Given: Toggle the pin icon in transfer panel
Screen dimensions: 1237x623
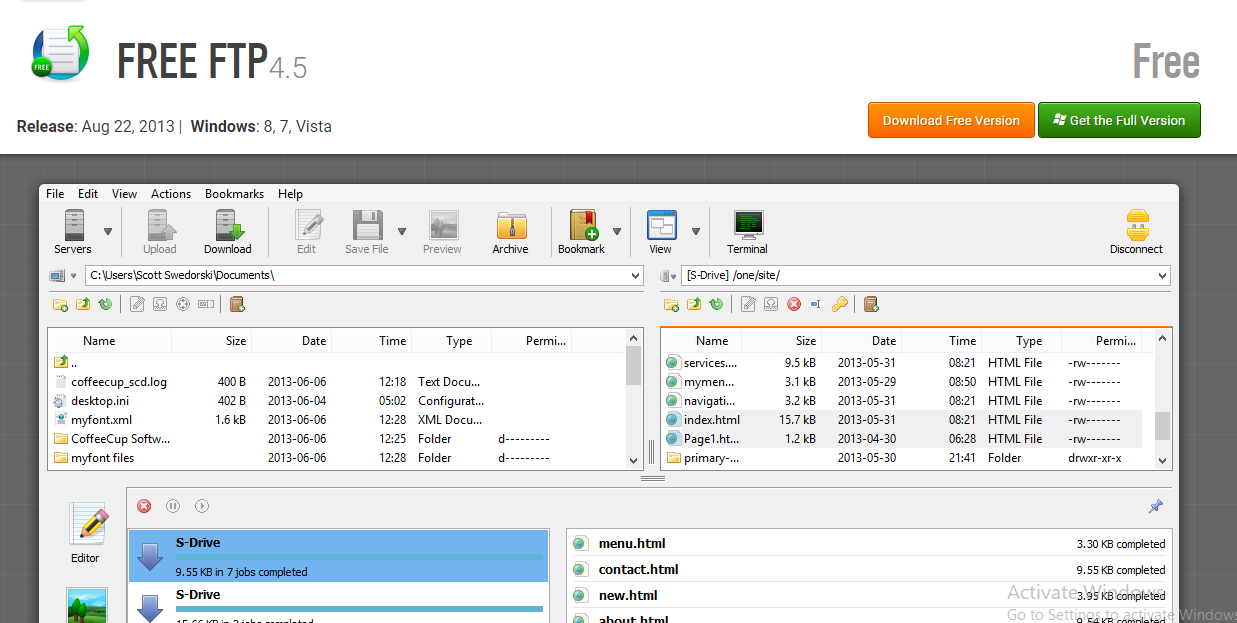Looking at the screenshot, I should (x=1155, y=507).
